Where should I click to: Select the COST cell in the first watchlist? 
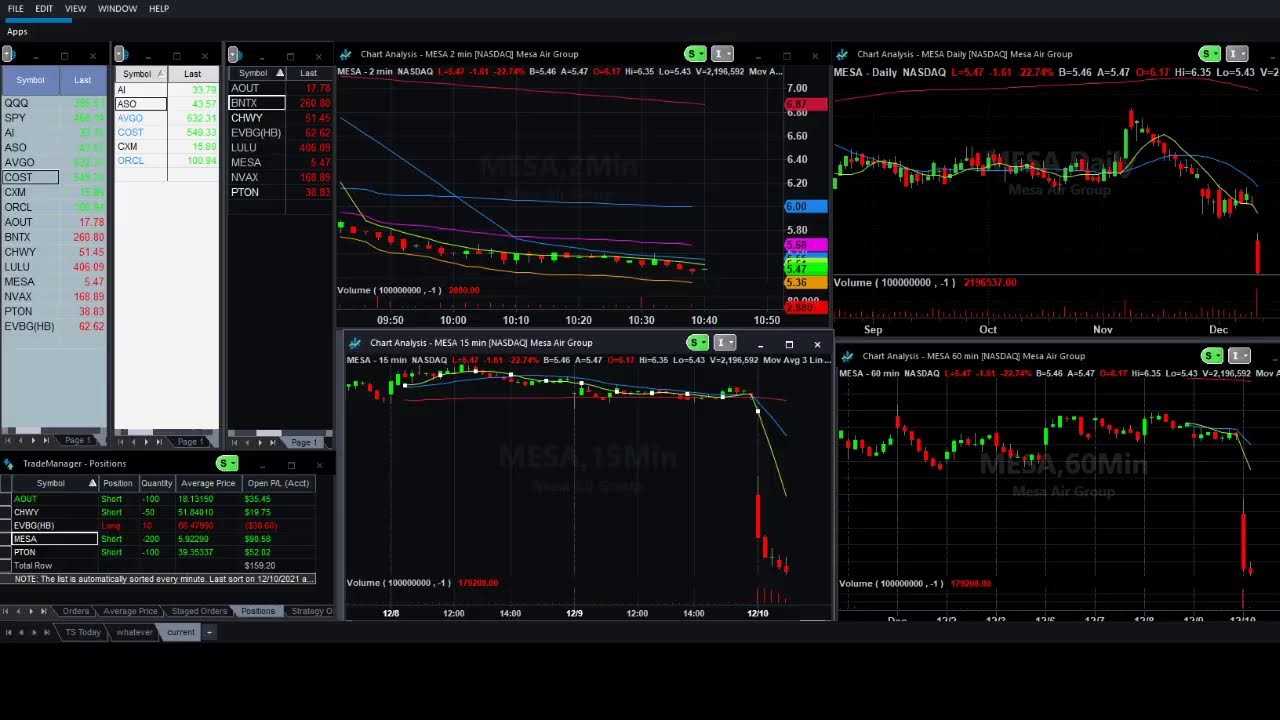[x=30, y=177]
